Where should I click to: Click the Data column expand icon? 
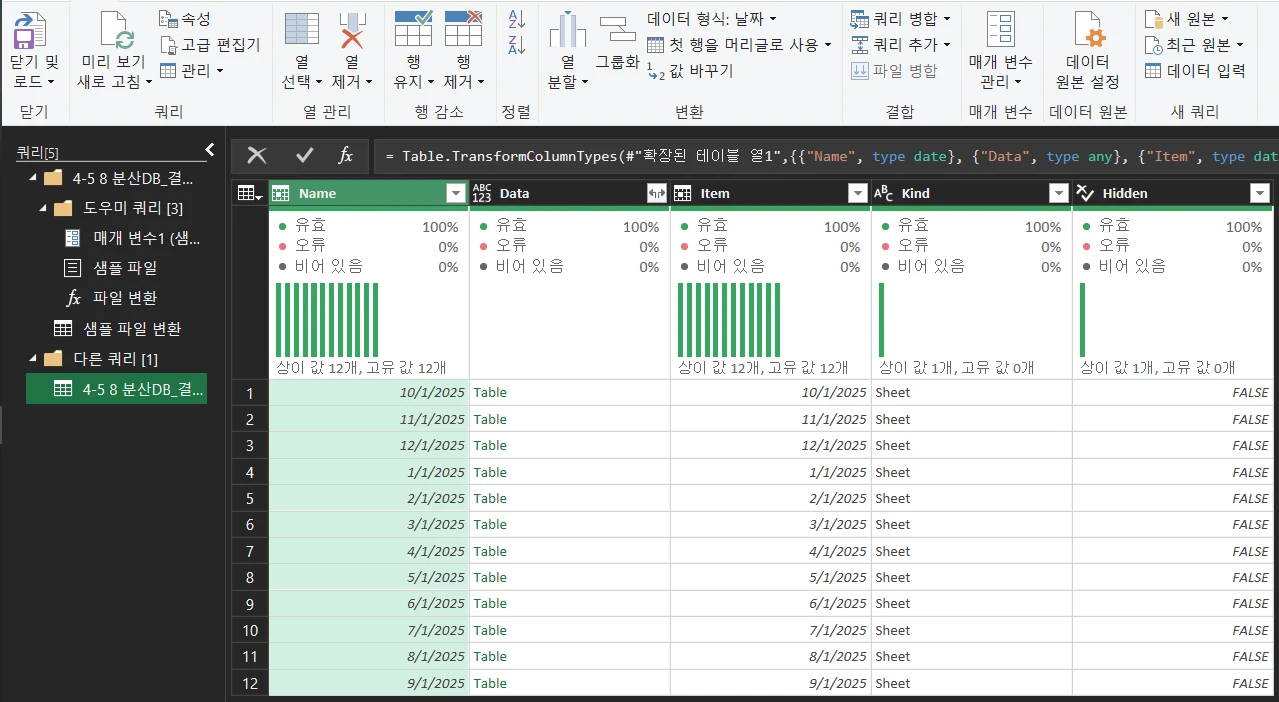[x=657, y=194]
